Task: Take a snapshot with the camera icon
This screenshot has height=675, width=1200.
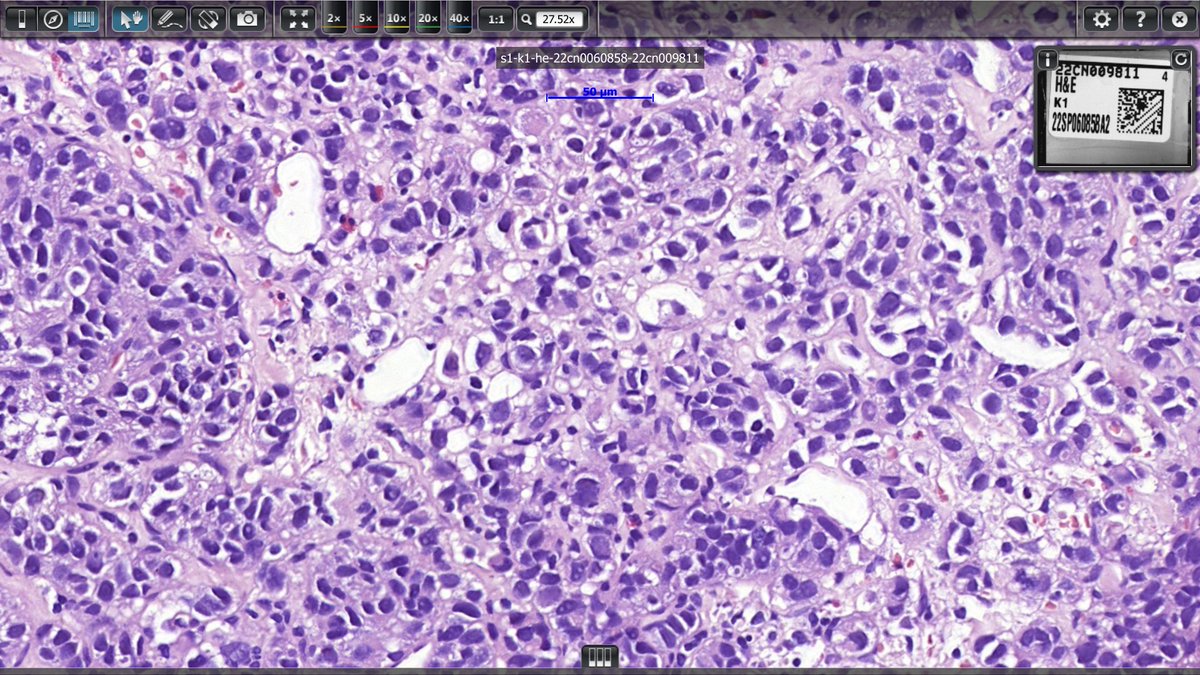Action: click(247, 19)
